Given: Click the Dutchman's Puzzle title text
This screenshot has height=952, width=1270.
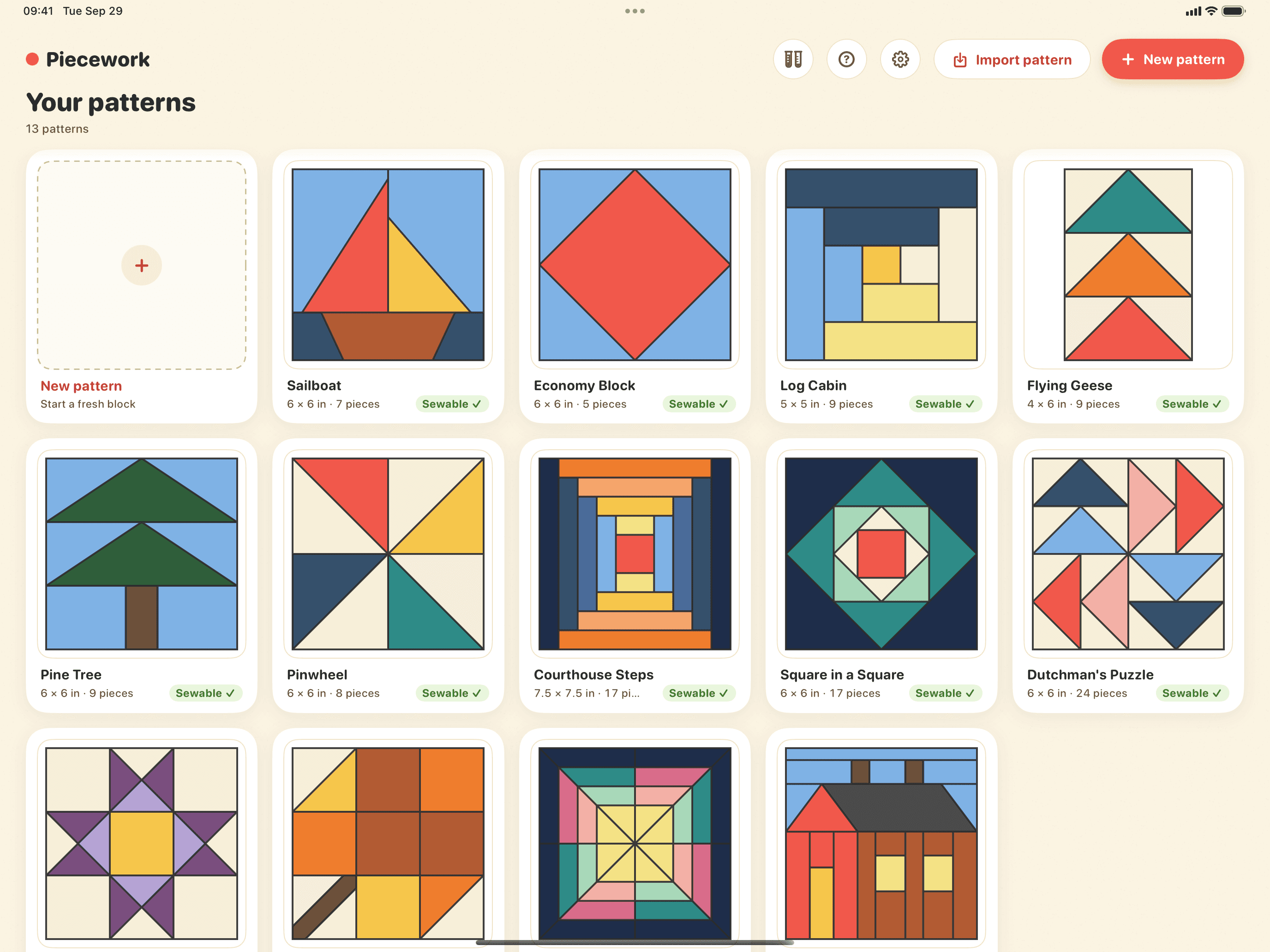Looking at the screenshot, I should [x=1090, y=675].
